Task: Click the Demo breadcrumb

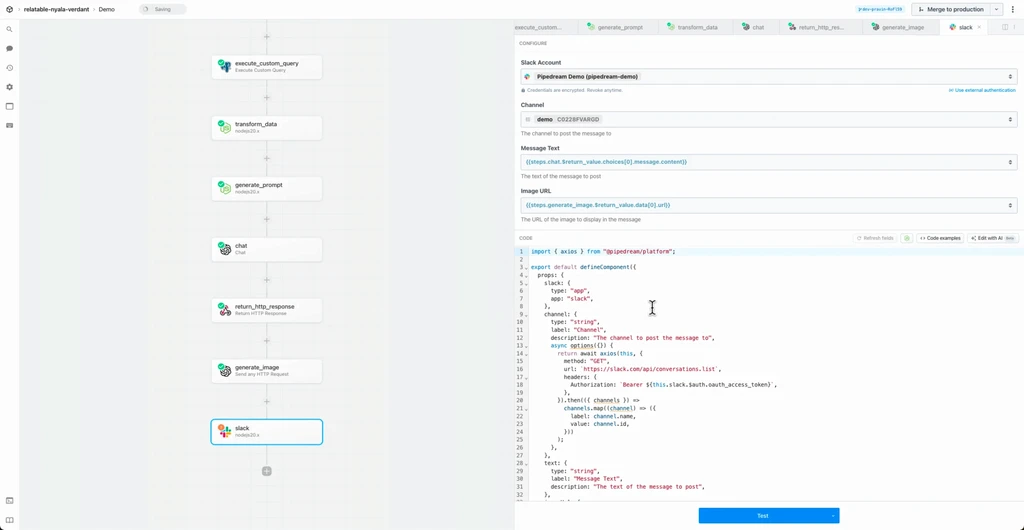Action: click(106, 9)
